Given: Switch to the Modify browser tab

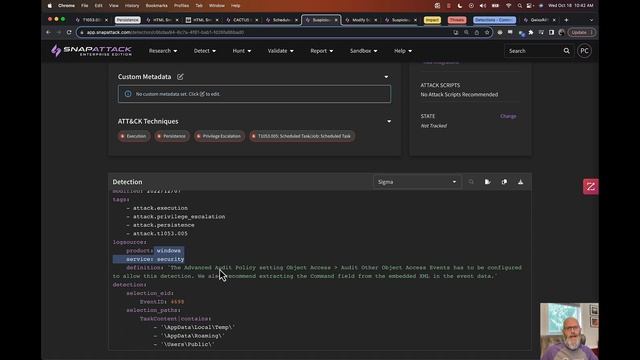Looking at the screenshot, I should click(x=362, y=20).
